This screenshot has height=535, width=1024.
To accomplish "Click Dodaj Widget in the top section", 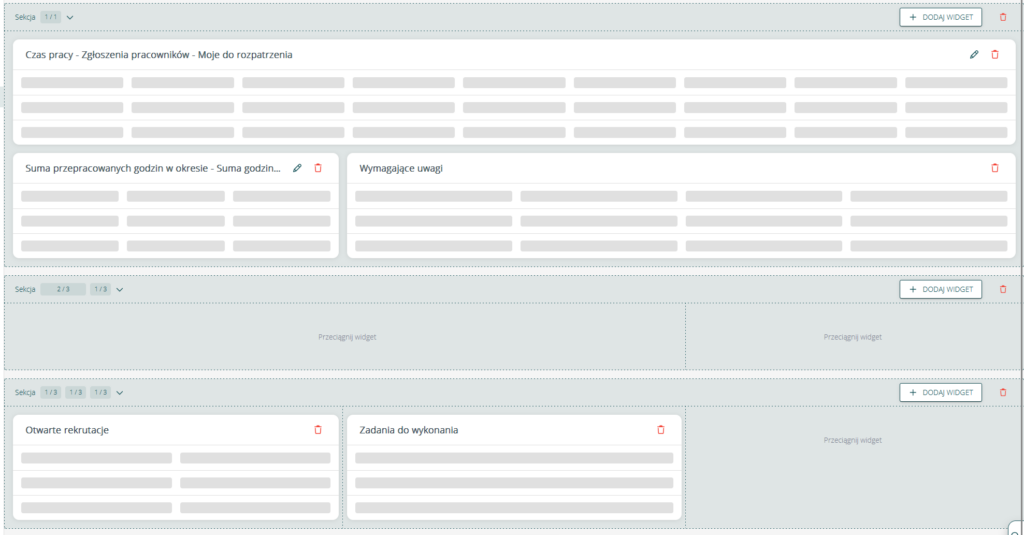I will click(x=940, y=17).
